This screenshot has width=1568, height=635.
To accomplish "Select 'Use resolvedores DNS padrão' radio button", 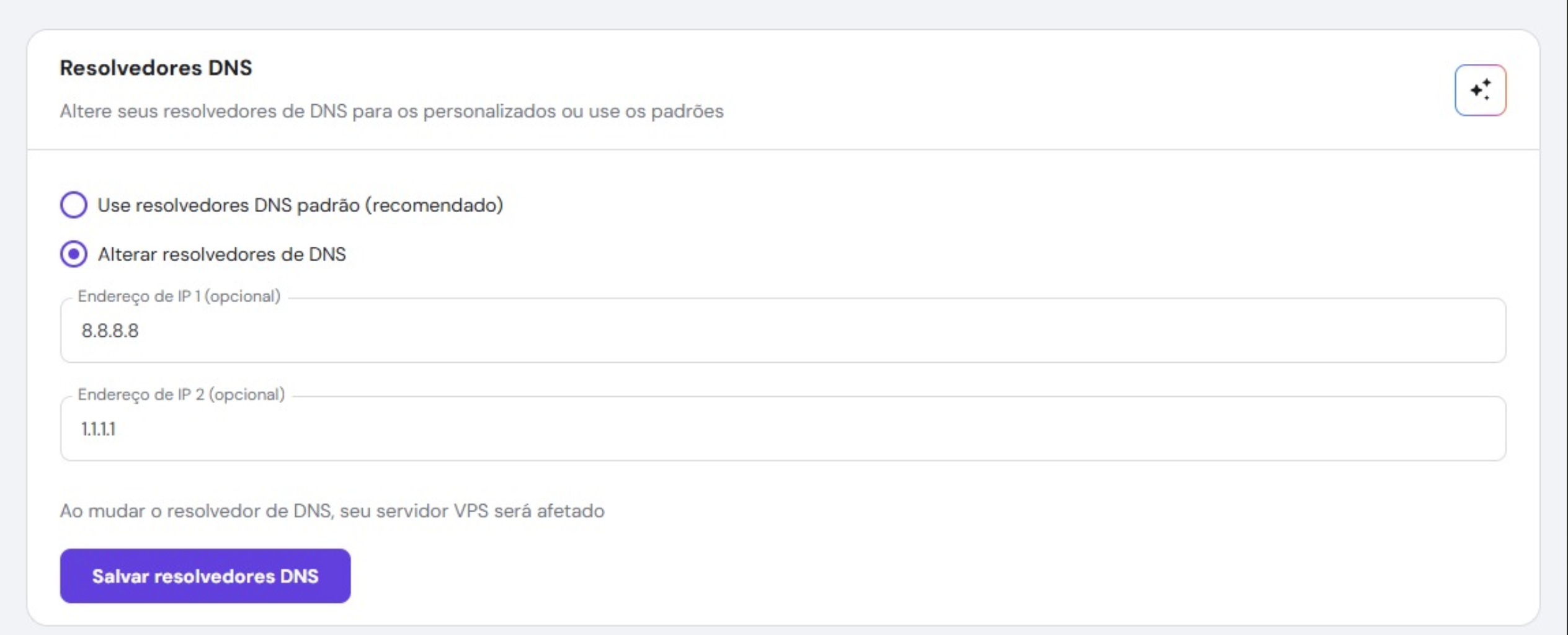I will [74, 205].
